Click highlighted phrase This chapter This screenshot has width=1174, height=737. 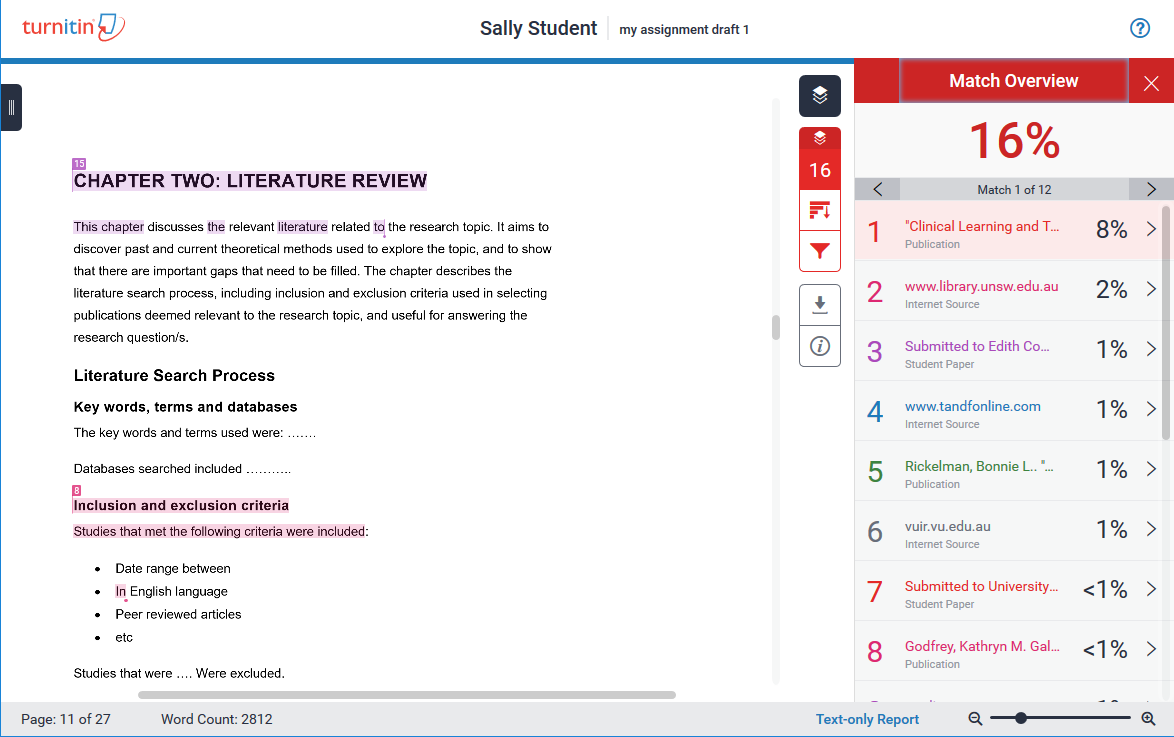pos(109,227)
